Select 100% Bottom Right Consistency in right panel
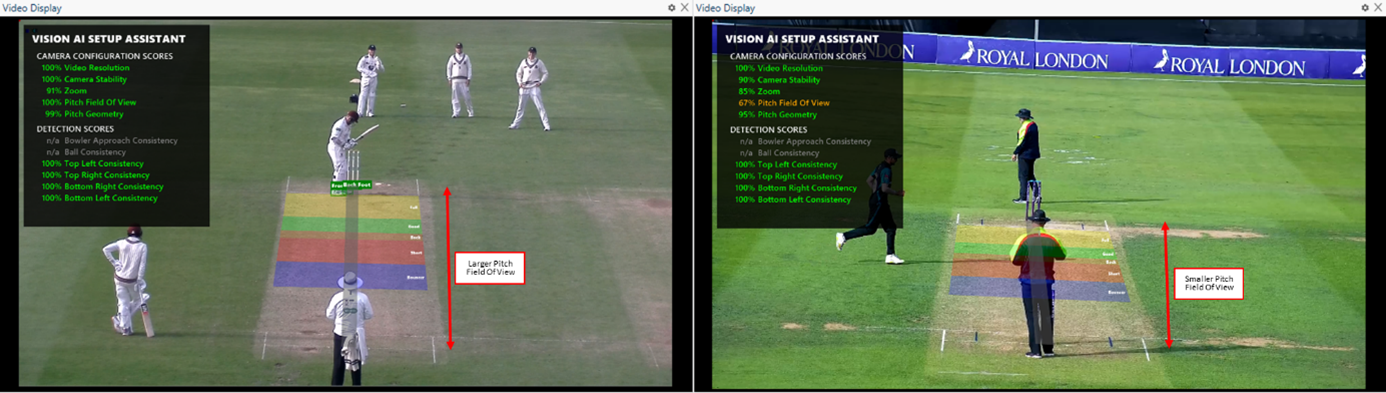This screenshot has height=393, width=1386. 796,188
